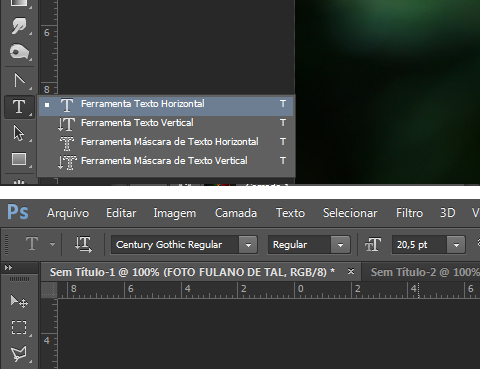480x369 pixels.
Task: Expand the font family dropdown arrow
Action: (248, 245)
